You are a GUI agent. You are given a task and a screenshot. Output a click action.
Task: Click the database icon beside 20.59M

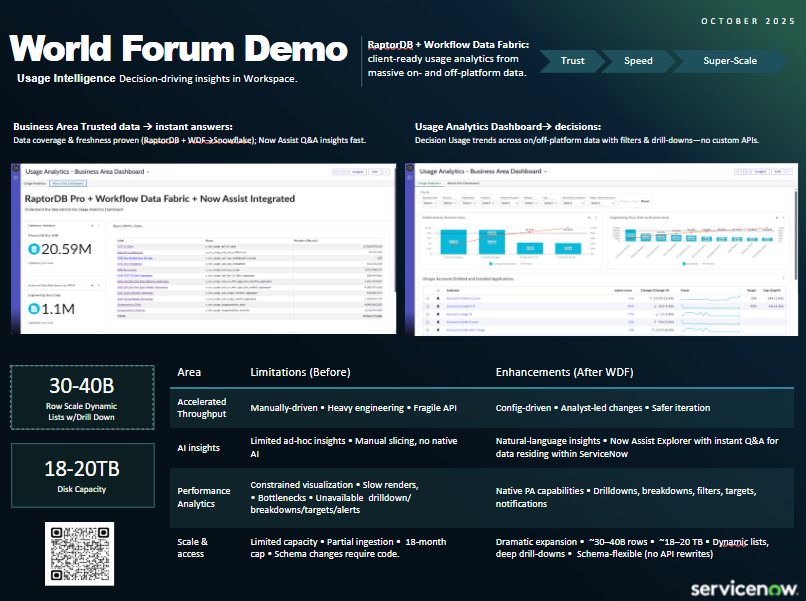pos(32,247)
